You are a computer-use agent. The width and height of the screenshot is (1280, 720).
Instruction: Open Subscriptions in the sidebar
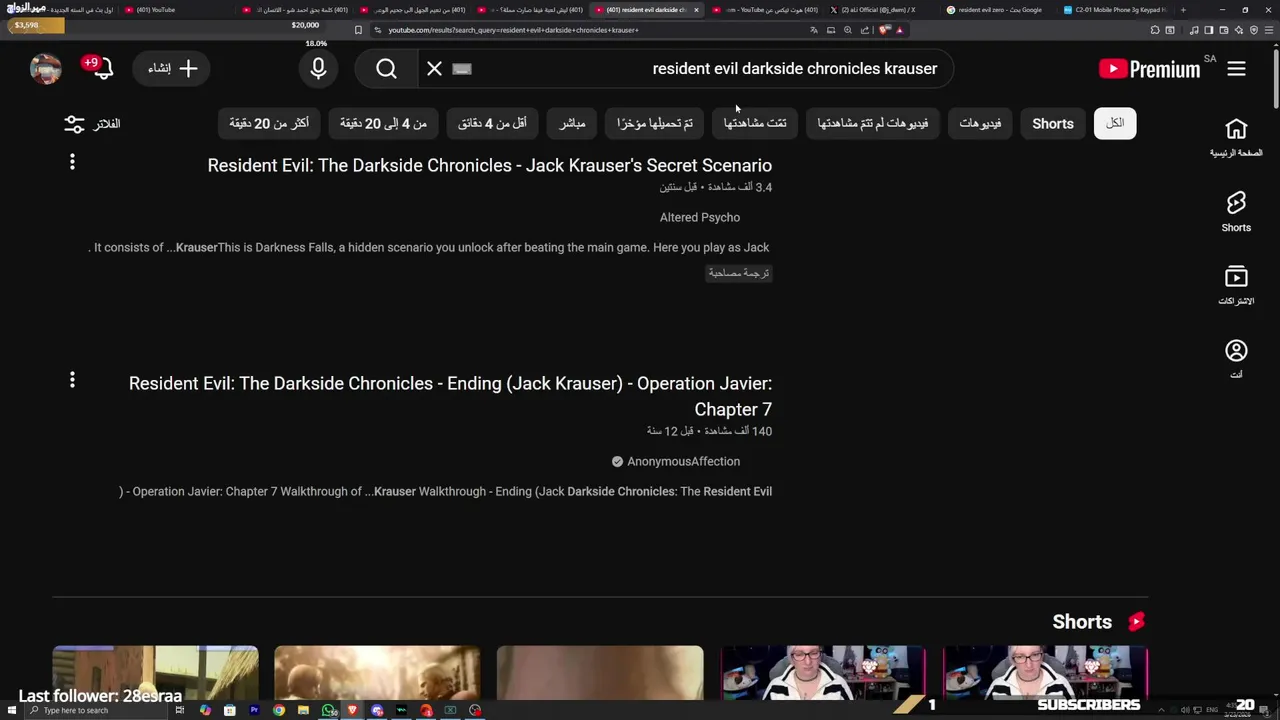1236,285
